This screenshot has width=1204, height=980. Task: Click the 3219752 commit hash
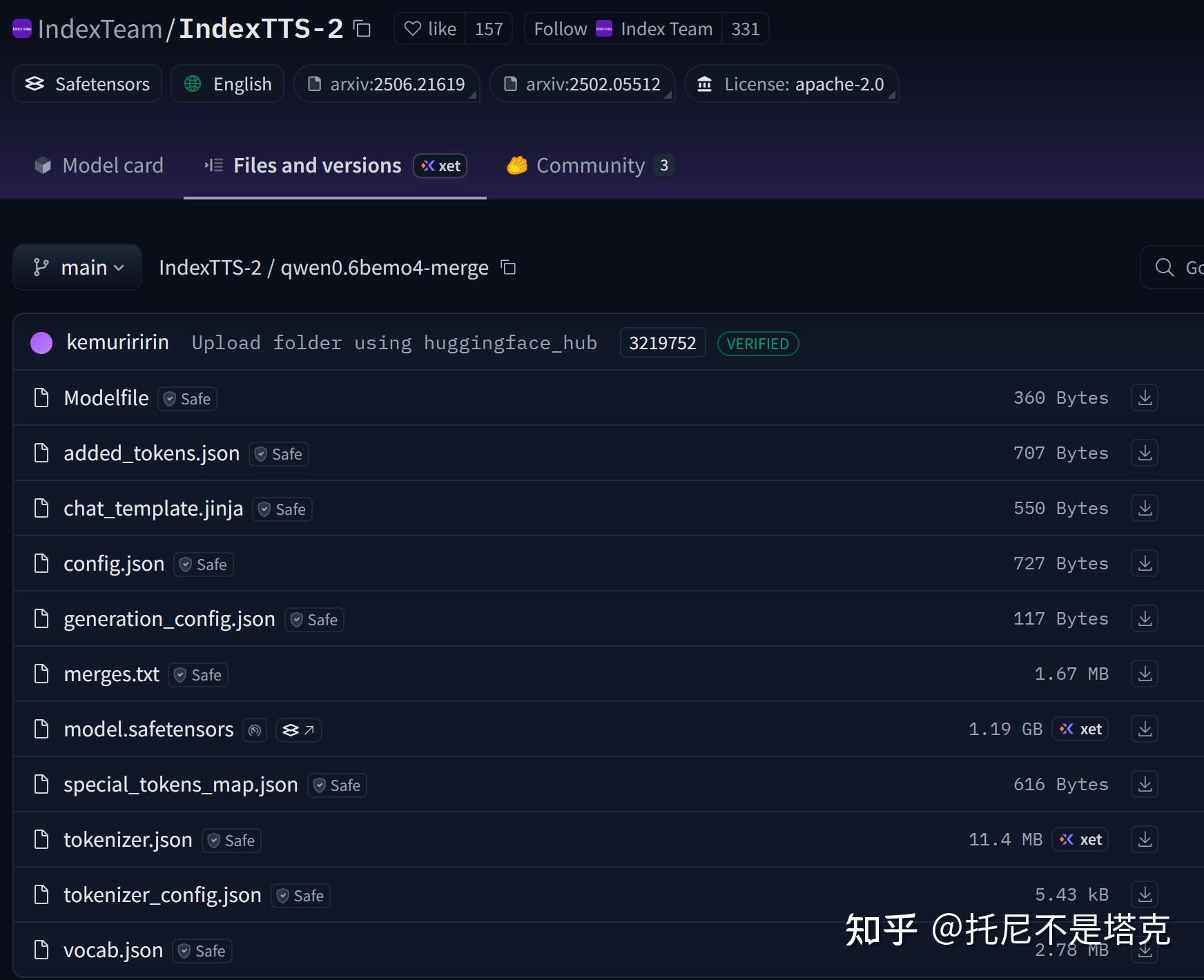click(x=661, y=342)
